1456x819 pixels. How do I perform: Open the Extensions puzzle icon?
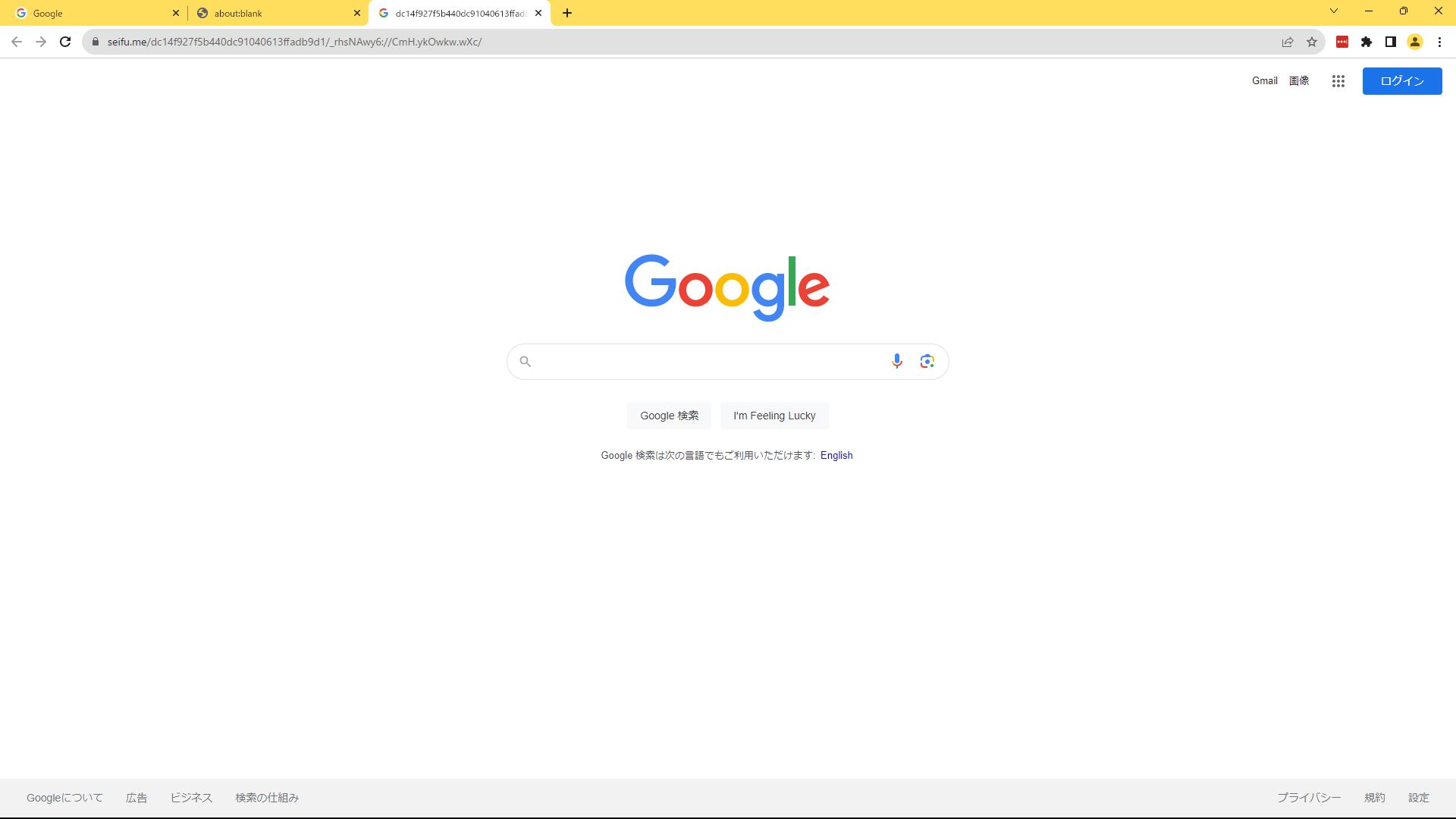[1367, 42]
